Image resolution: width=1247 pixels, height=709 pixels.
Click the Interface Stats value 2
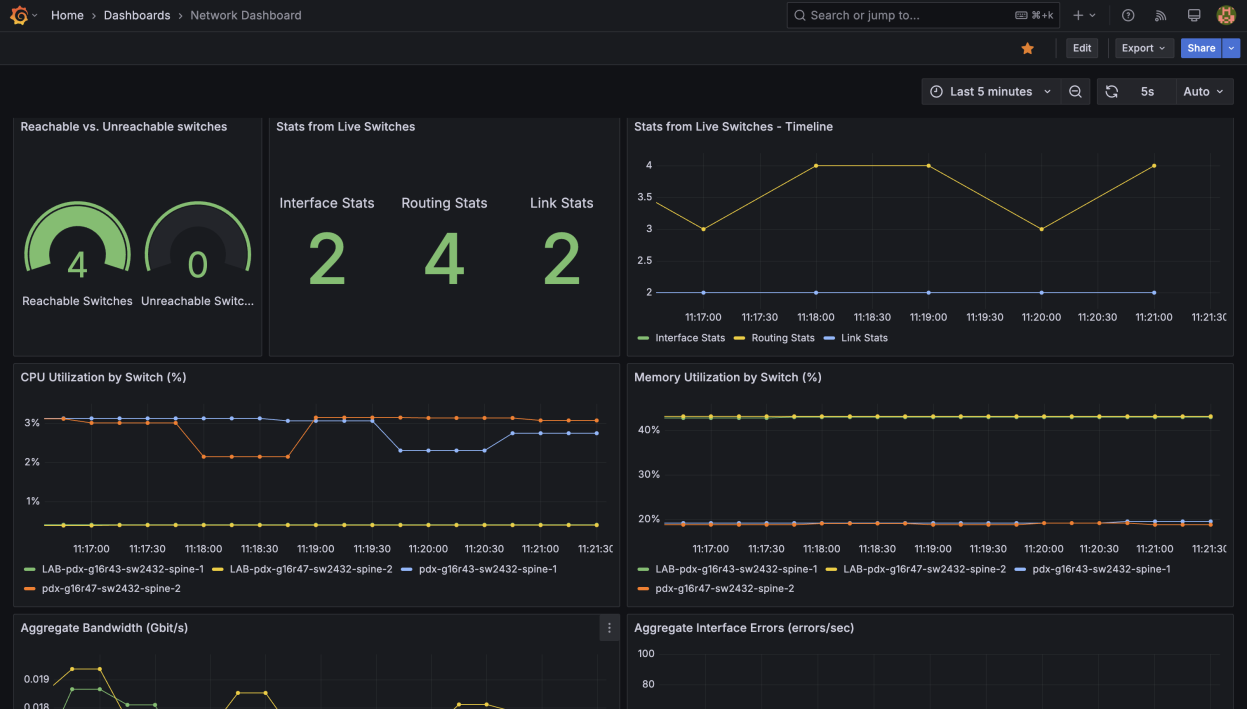coord(327,259)
